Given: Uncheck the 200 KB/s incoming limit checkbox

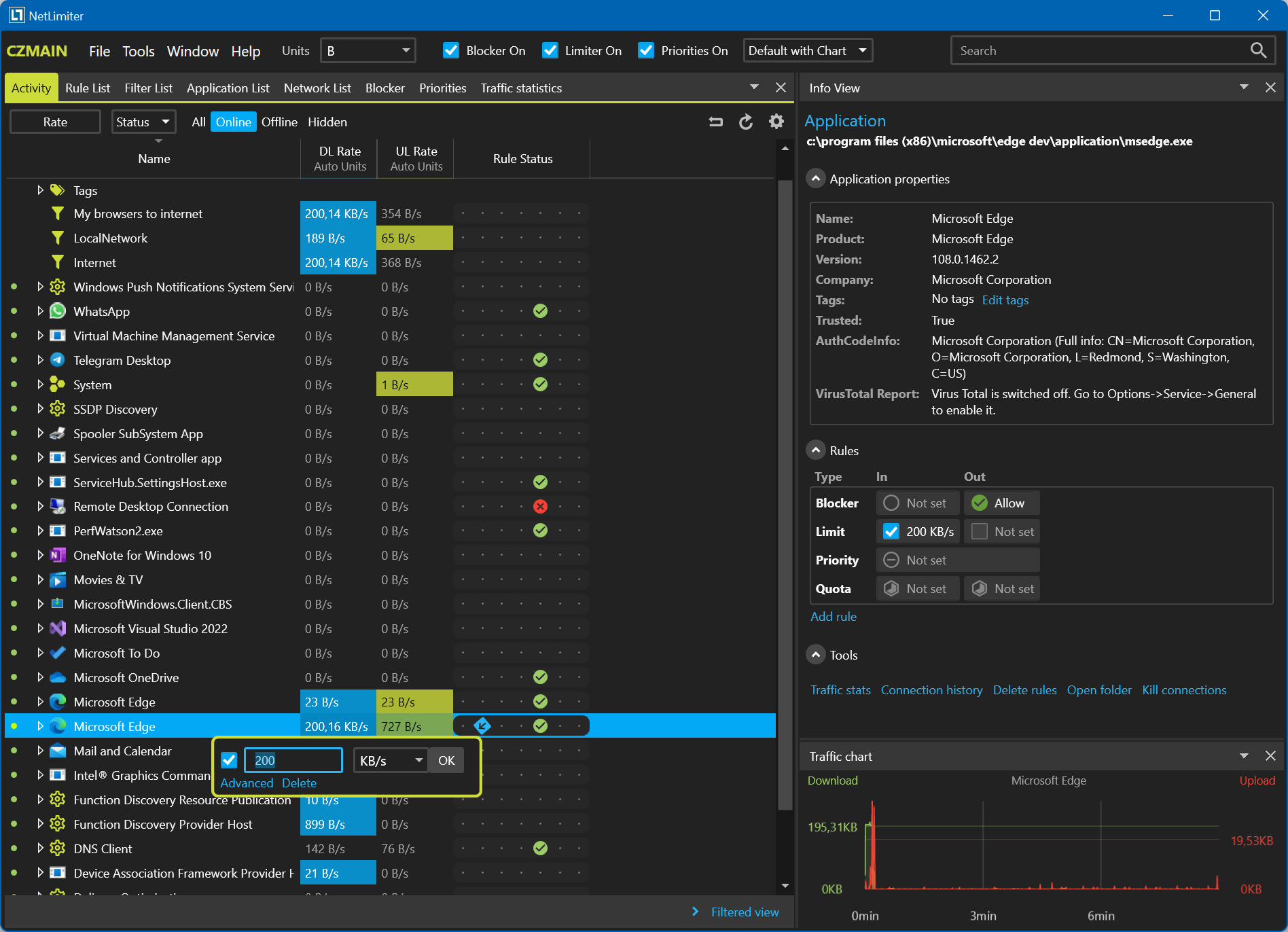Looking at the screenshot, I should point(891,532).
